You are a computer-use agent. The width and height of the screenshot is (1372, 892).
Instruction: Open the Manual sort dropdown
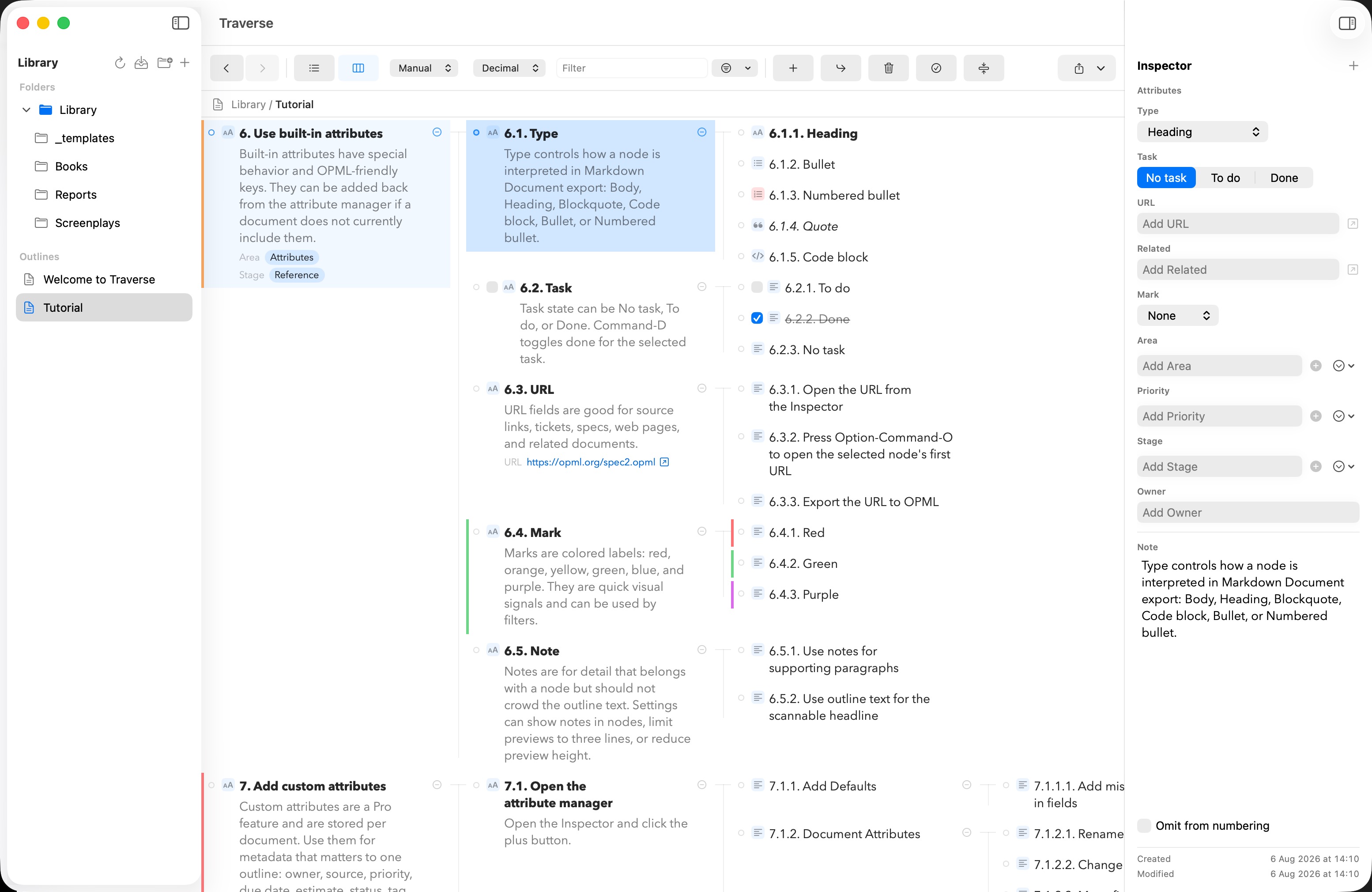[424, 68]
